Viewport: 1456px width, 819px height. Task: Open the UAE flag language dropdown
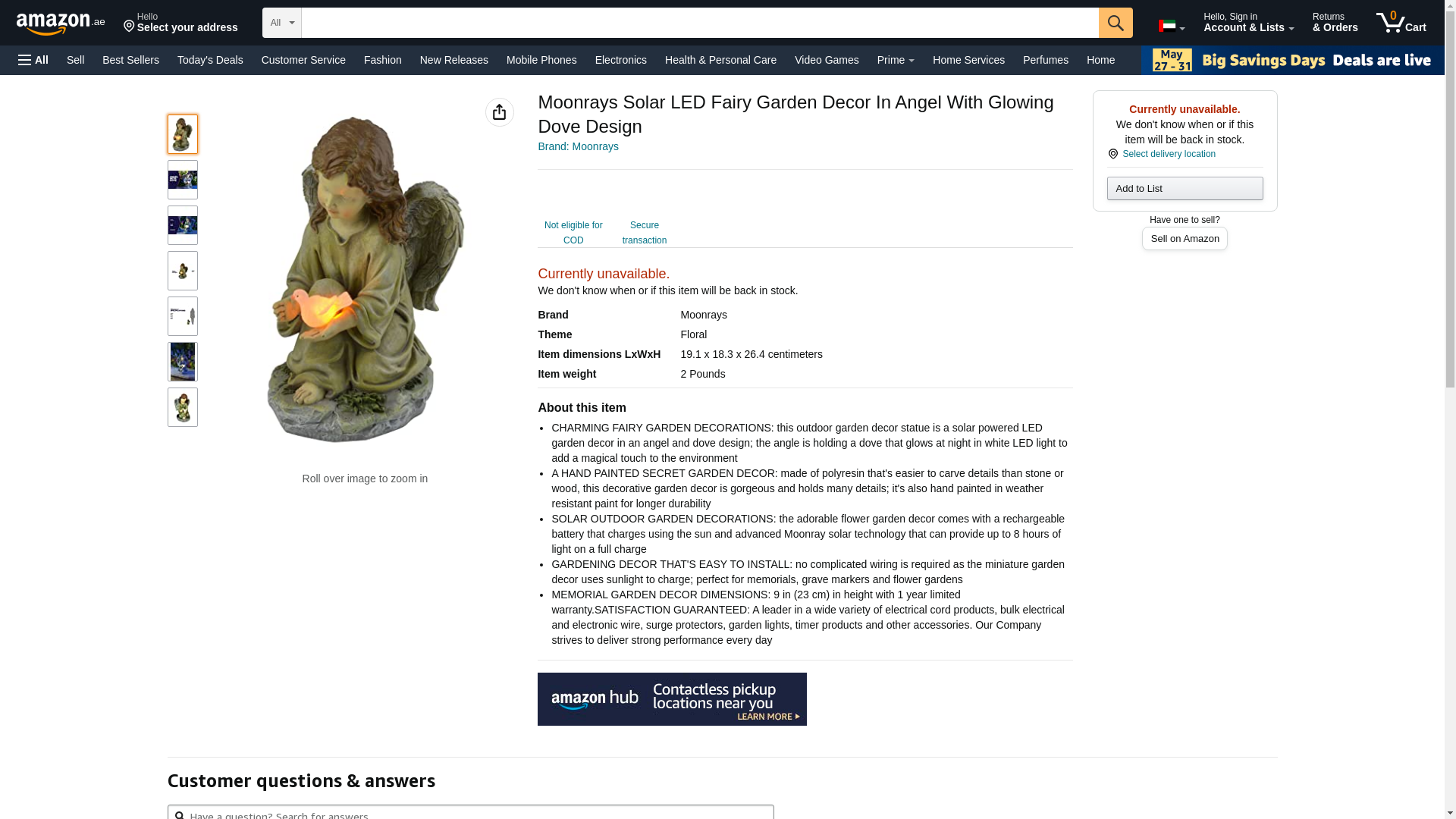pos(1172,26)
